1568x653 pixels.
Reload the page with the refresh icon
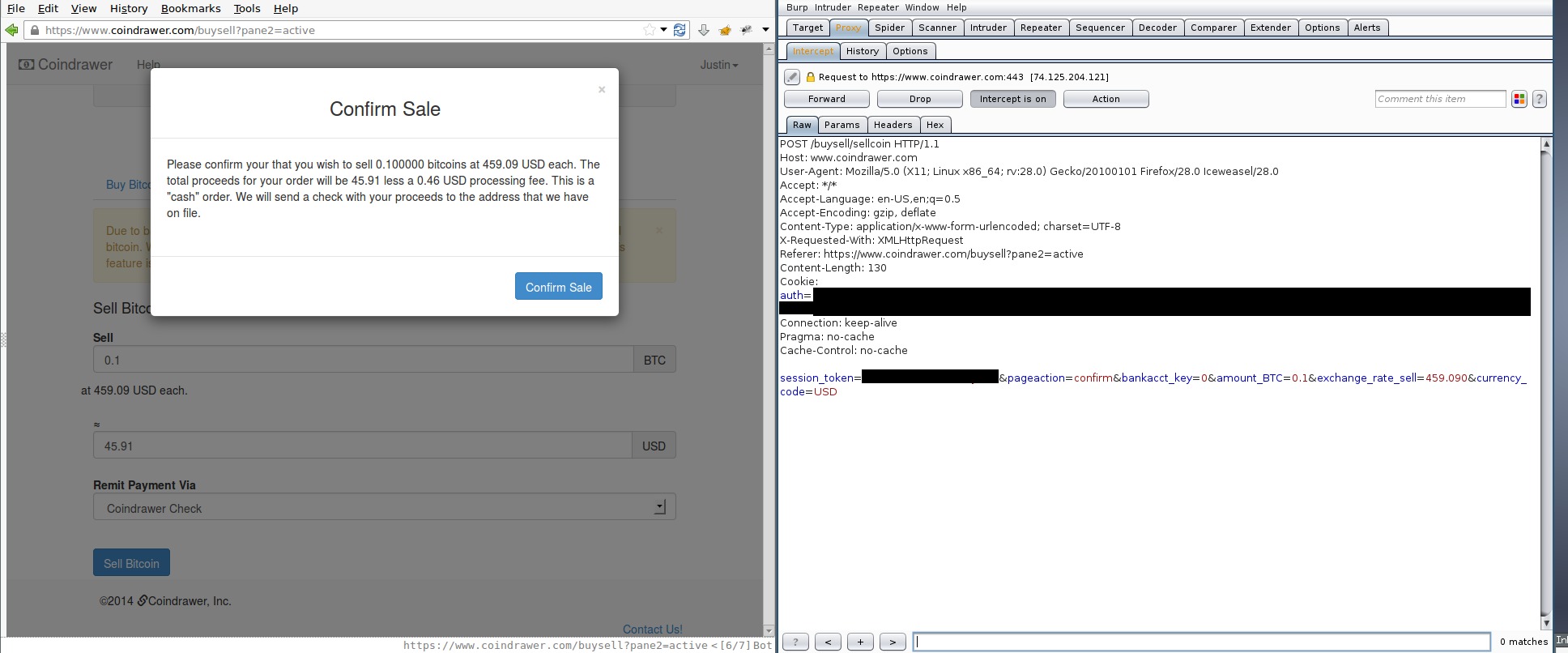coord(680,30)
